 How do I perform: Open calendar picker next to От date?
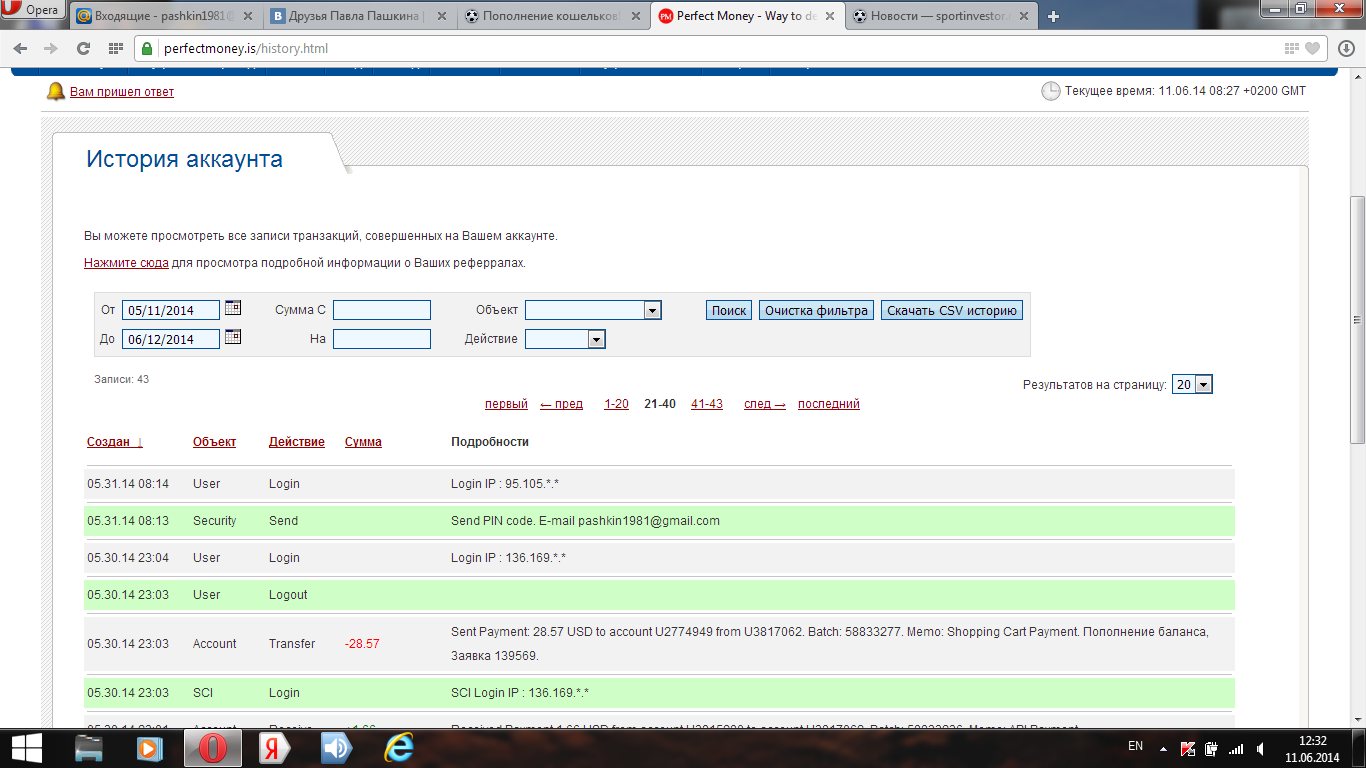pos(233,308)
